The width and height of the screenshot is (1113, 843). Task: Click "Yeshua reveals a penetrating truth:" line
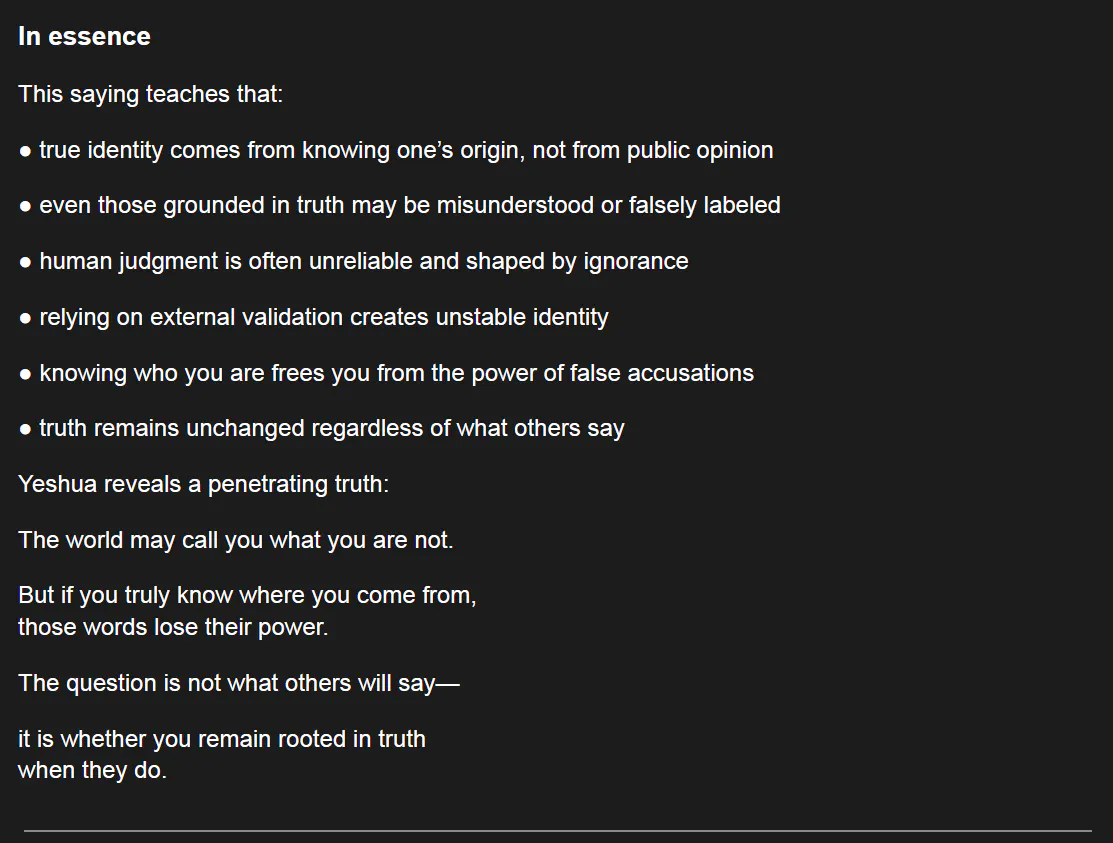[203, 485]
